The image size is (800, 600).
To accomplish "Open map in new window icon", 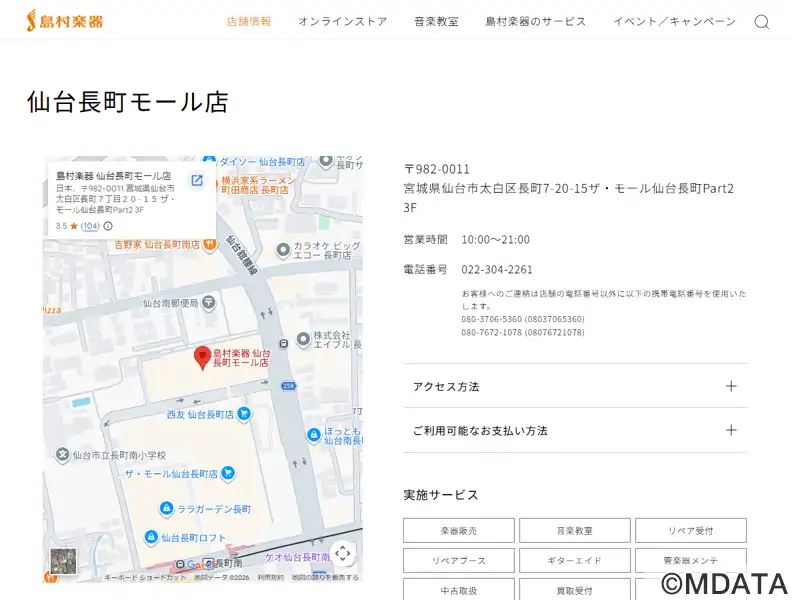I will click(197, 181).
